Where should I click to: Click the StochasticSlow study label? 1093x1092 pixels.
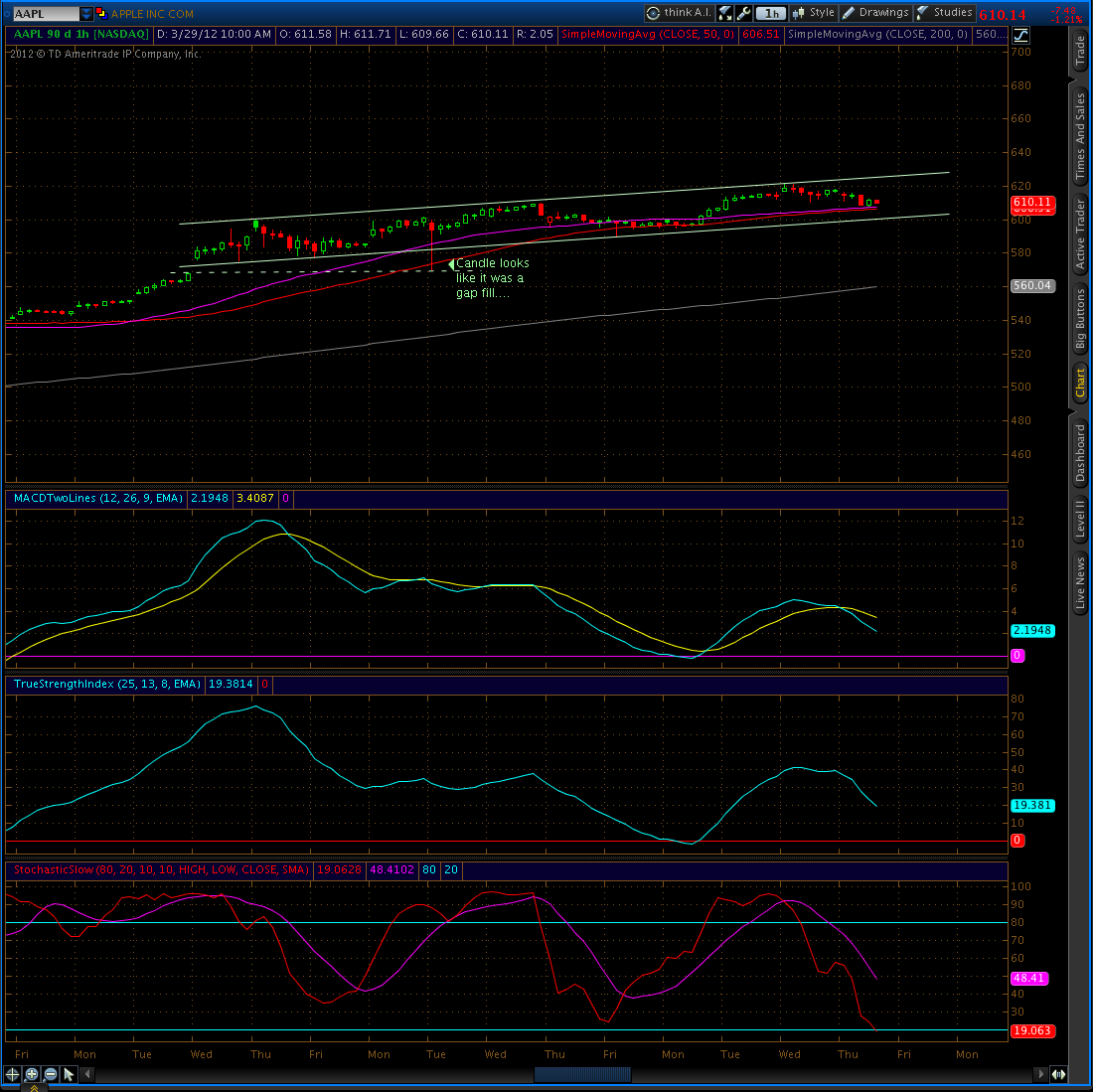point(161,869)
